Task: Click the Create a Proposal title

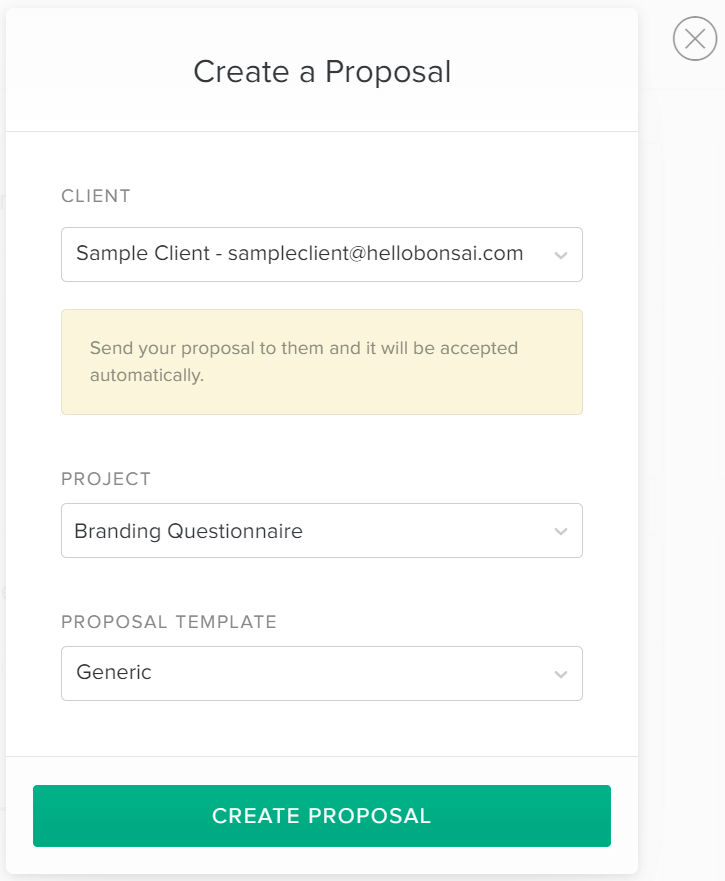Action: tap(322, 72)
